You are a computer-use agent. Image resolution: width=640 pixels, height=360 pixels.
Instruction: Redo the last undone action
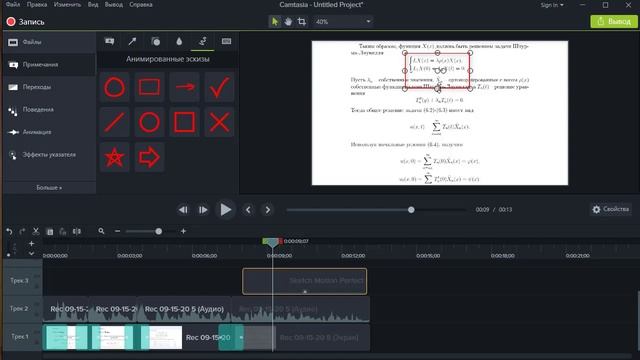(22, 231)
